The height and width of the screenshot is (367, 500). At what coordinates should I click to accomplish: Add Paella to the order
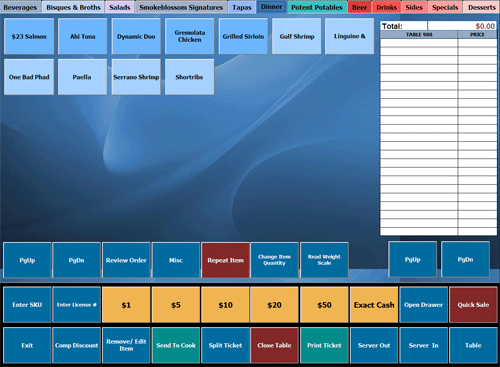tap(82, 77)
